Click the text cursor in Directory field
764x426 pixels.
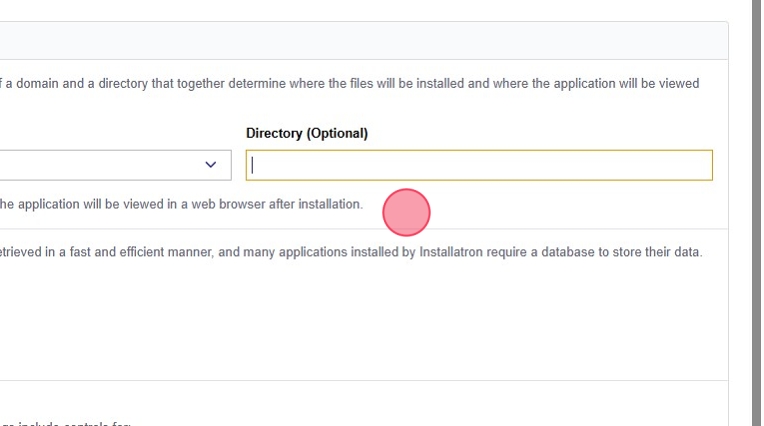coord(253,165)
